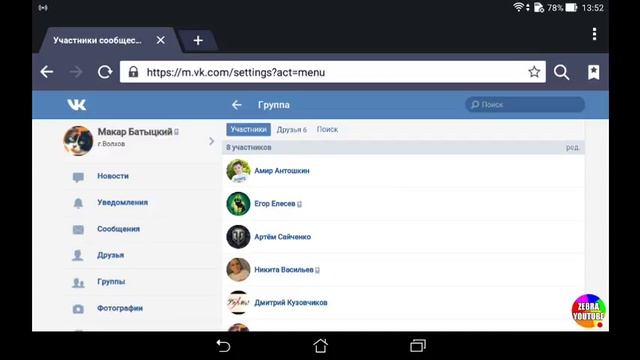Click Дмитрий Кузовчиков avatar
640x360 pixels.
pos(238,302)
